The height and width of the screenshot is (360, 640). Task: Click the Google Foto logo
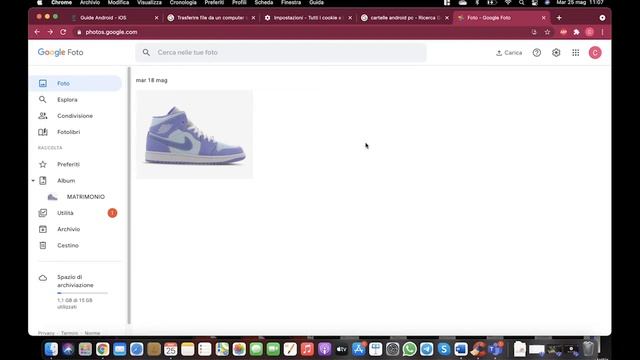60,52
